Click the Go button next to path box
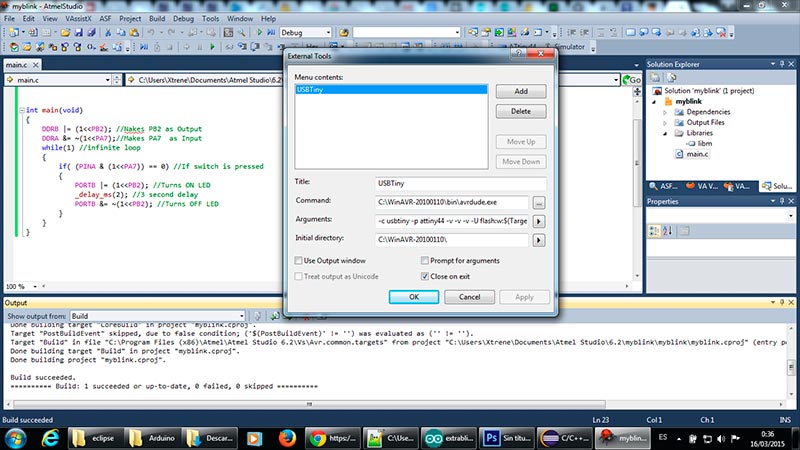Screen dimensions: 800x450 (632, 80)
